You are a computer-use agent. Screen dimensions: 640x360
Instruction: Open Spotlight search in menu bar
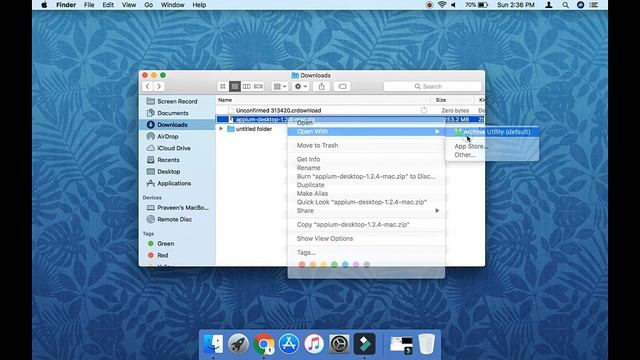click(565, 5)
